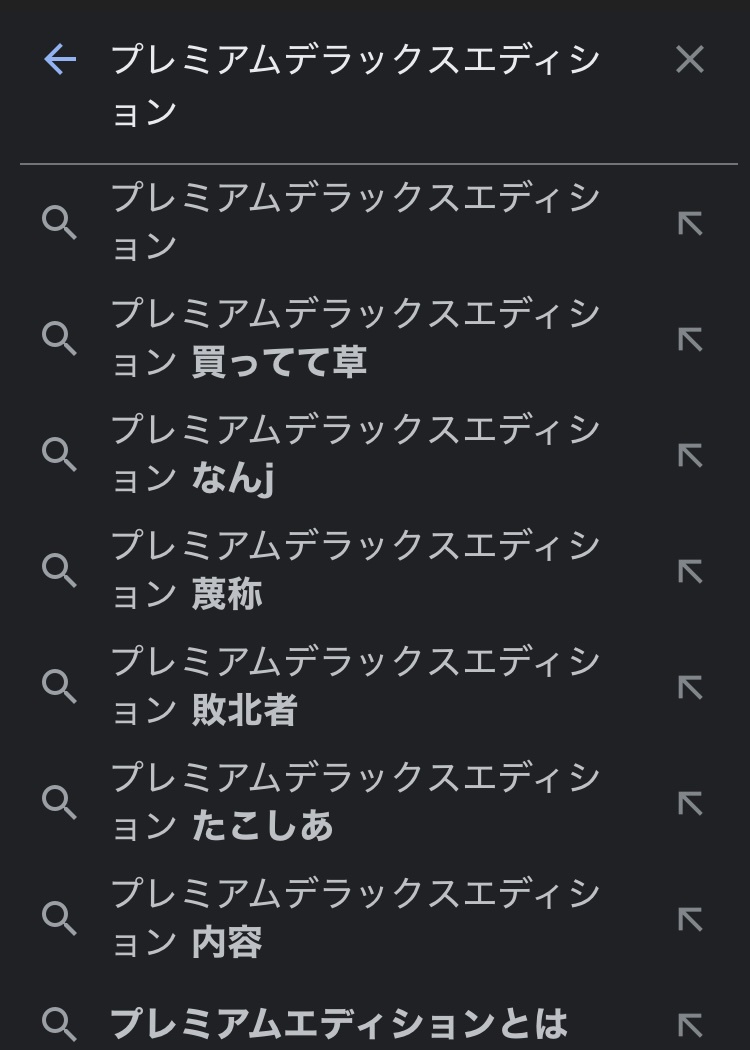This screenshot has width=750, height=1050.
Task: Select the first suggestion without extra keywords
Action: (355, 222)
